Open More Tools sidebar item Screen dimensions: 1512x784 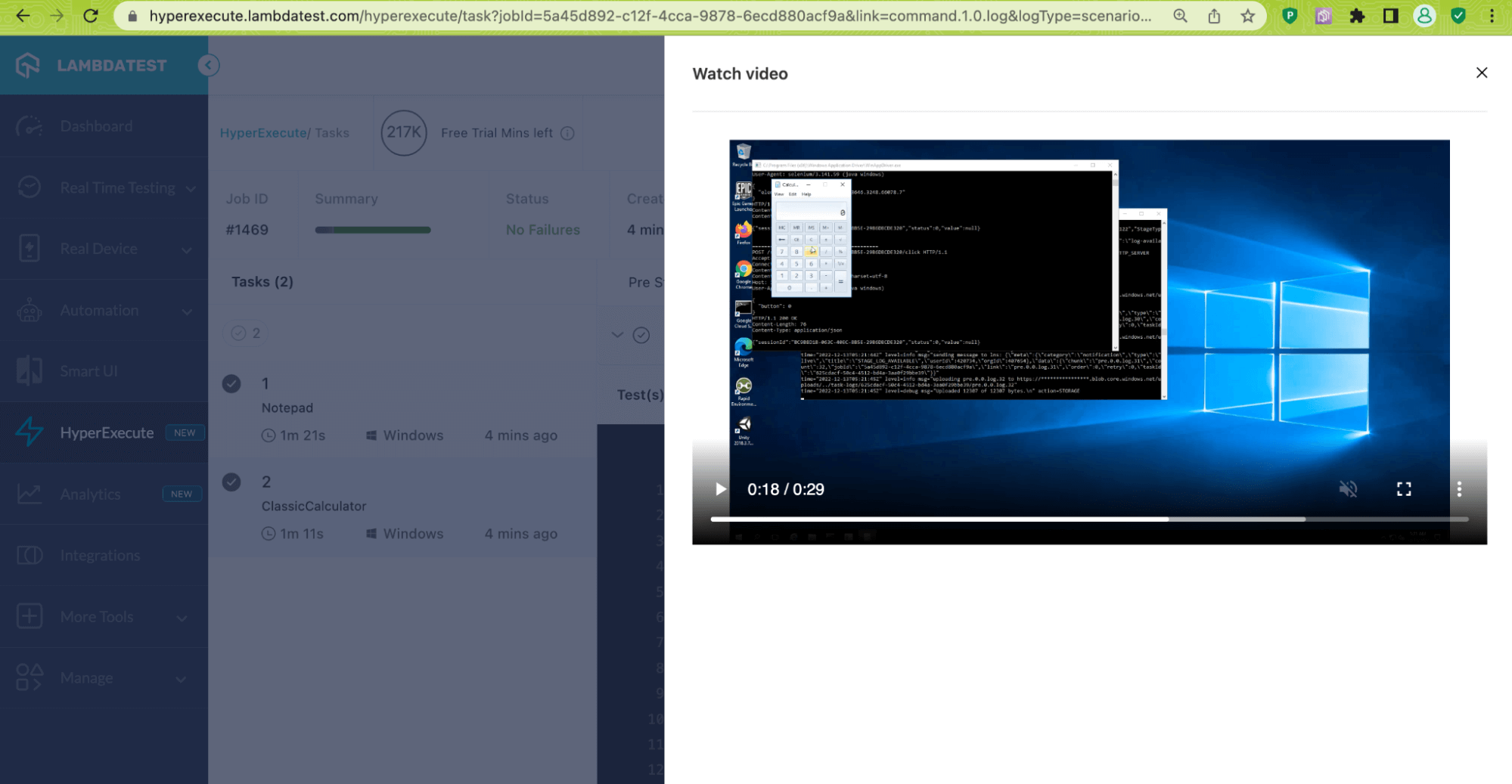(x=96, y=616)
